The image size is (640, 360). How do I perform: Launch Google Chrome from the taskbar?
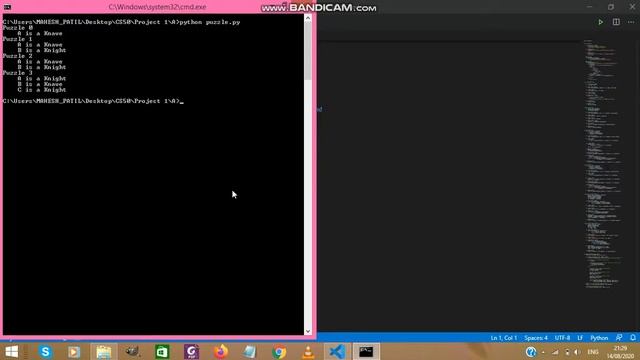coord(279,351)
